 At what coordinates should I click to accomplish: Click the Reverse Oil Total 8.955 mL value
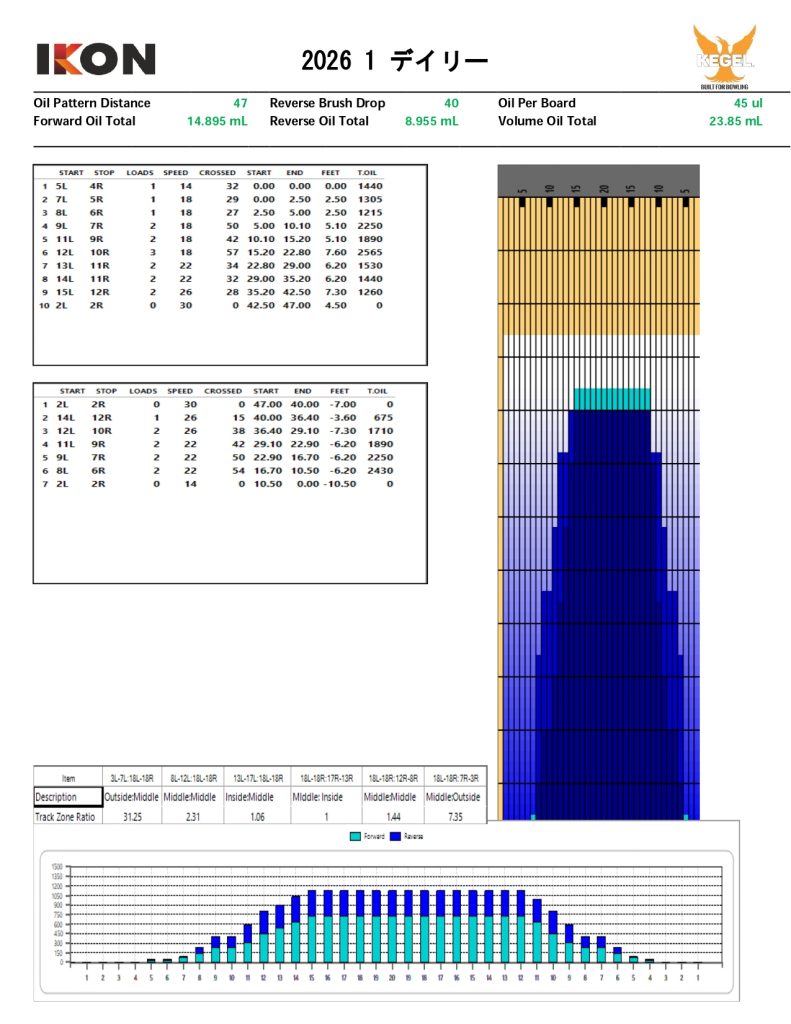pos(431,121)
